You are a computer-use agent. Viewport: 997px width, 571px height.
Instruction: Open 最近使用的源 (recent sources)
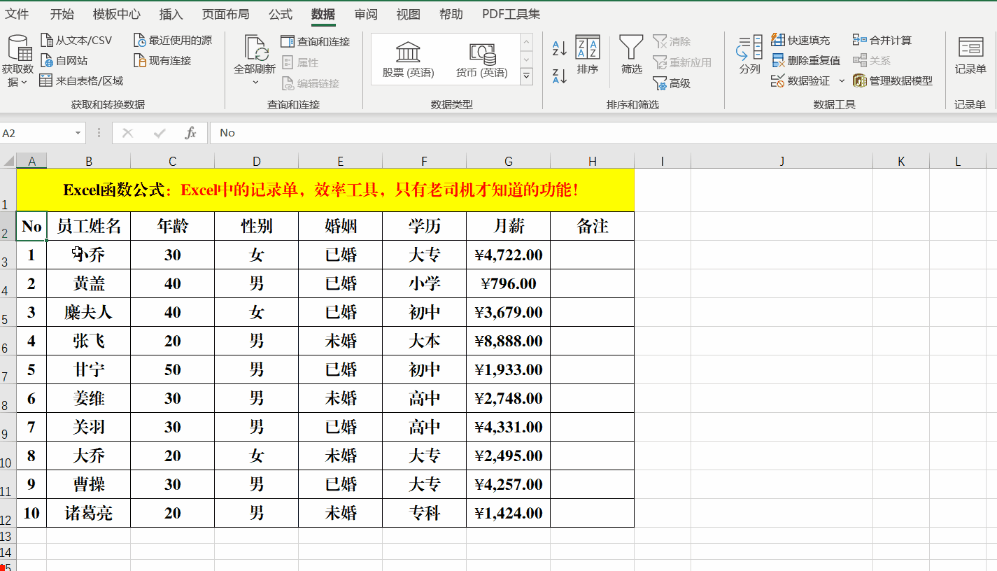click(172, 40)
